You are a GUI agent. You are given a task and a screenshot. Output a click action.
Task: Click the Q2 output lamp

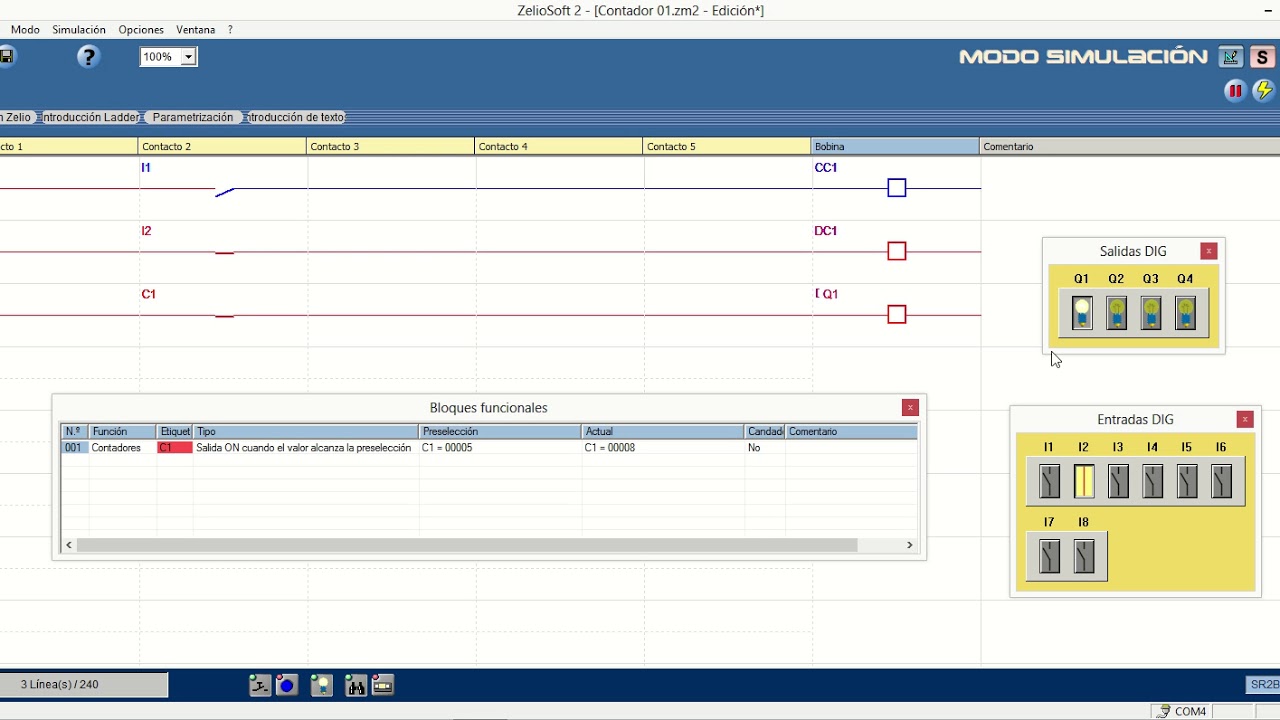tap(1117, 312)
